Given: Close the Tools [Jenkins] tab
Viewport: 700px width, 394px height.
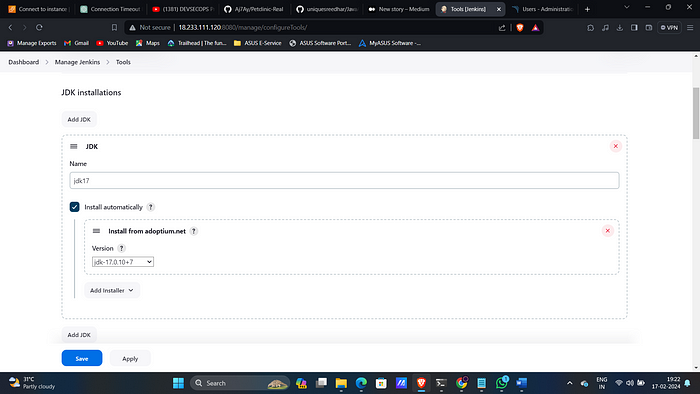Looking at the screenshot, I should pos(499,9).
